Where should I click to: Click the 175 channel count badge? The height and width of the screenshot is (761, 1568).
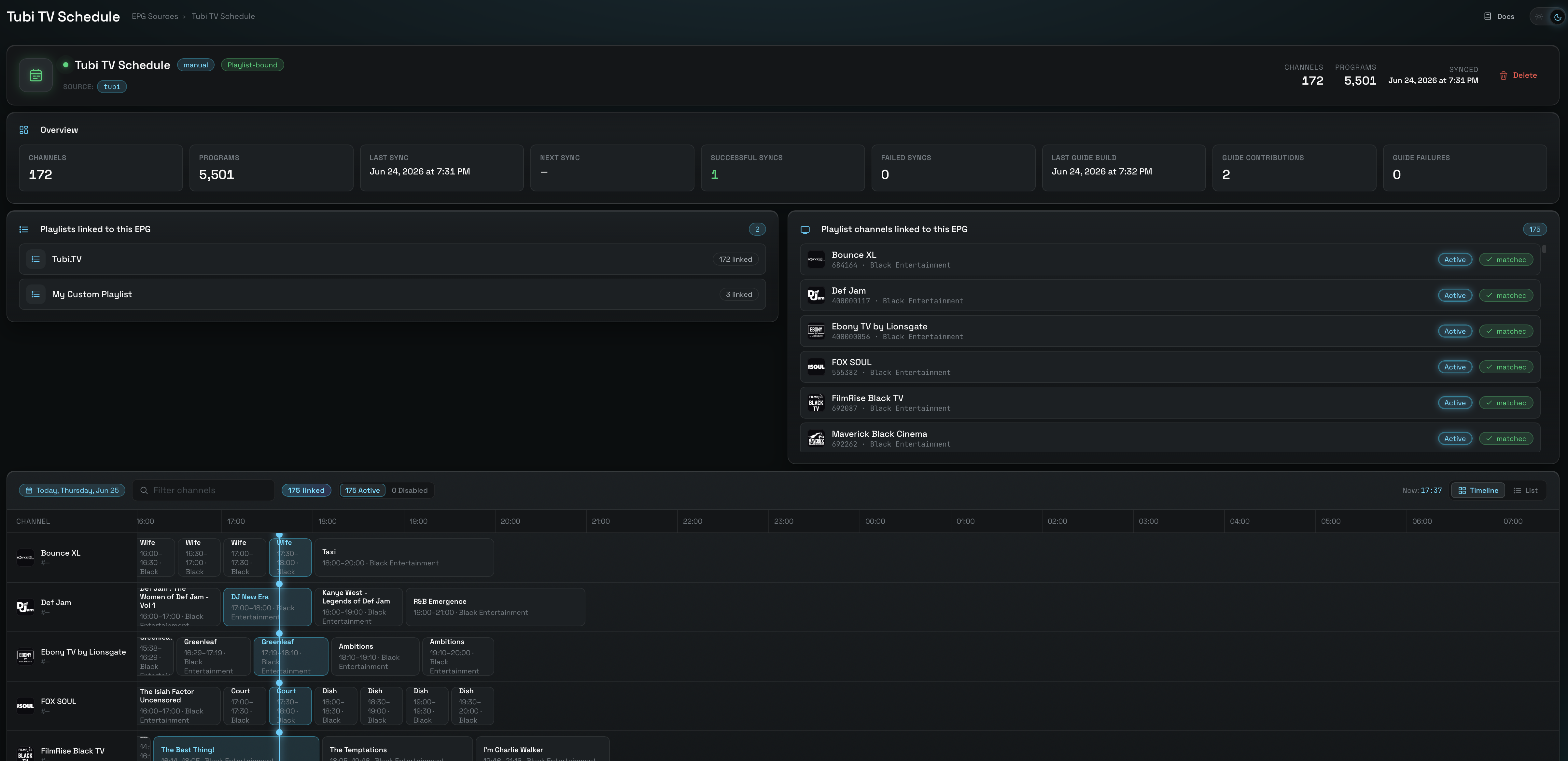click(x=1534, y=229)
